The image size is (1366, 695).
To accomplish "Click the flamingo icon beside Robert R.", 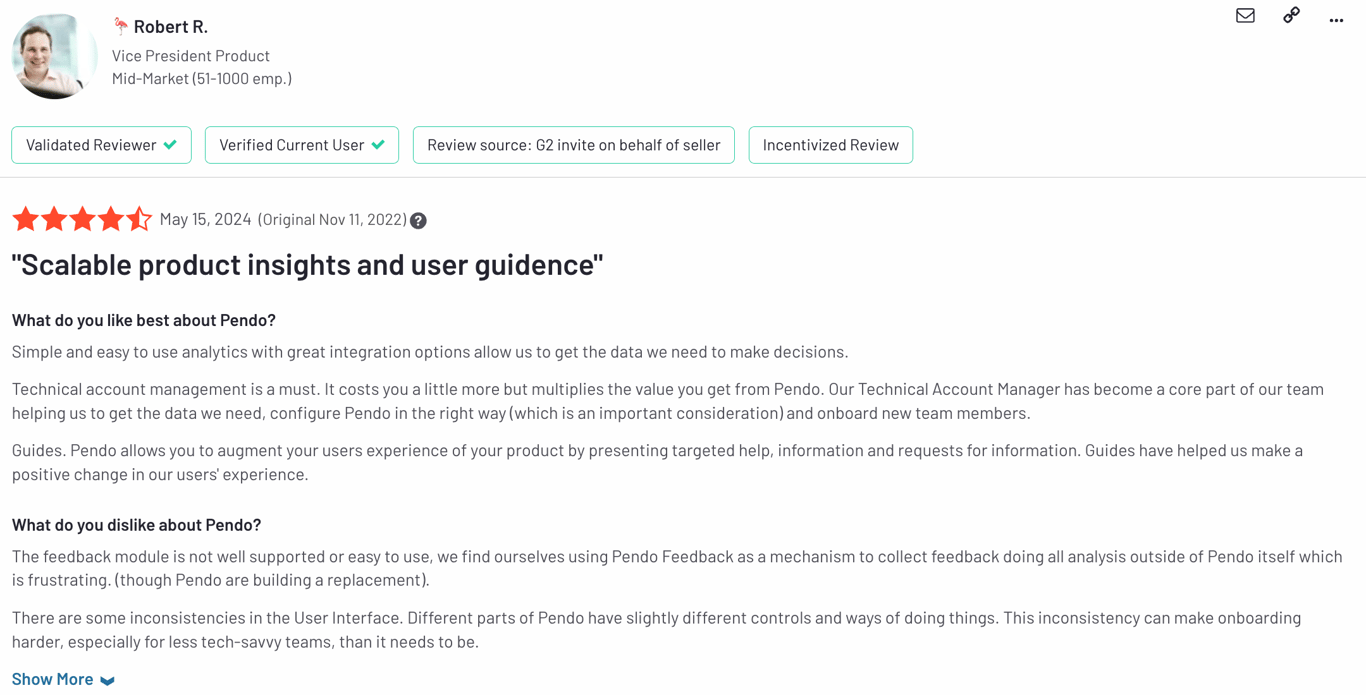I will click(121, 26).
